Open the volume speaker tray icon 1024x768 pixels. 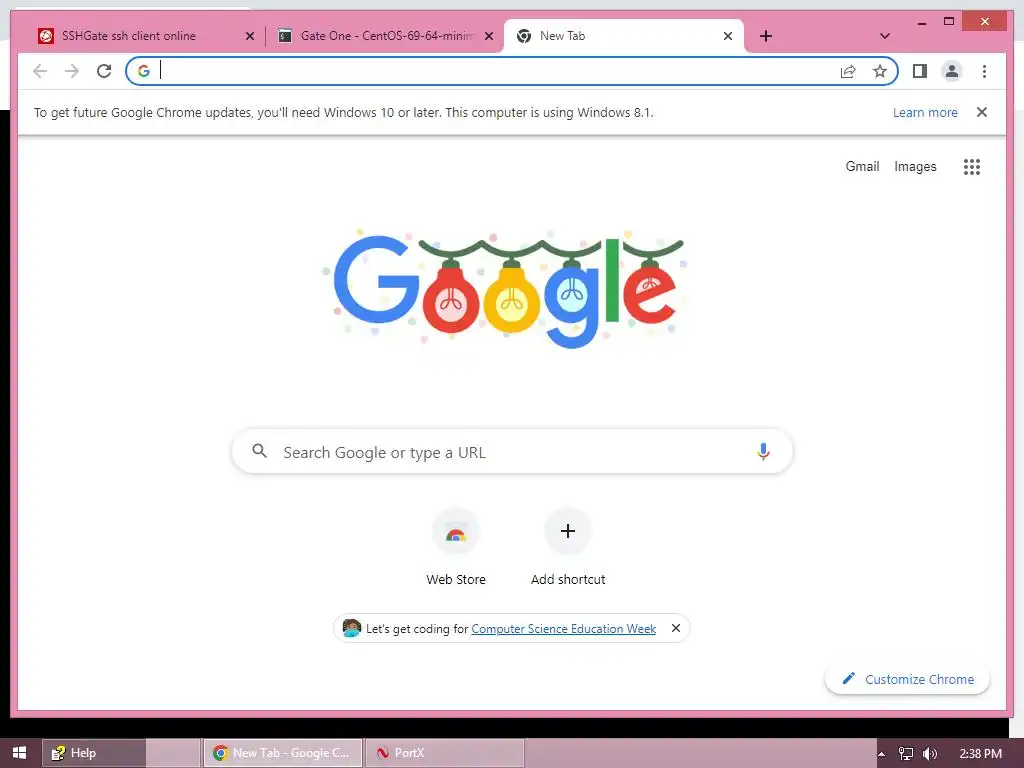pyautogui.click(x=930, y=754)
